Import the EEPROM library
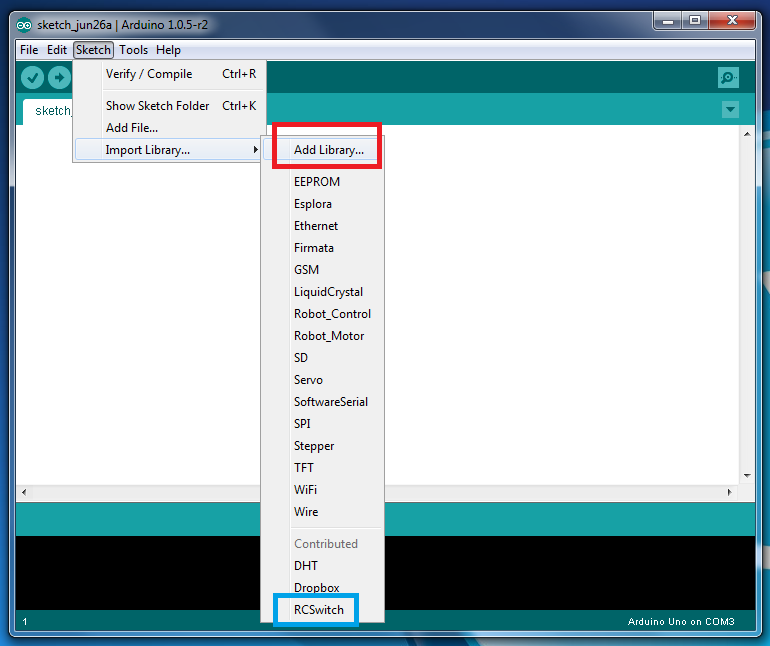Image resolution: width=770 pixels, height=646 pixels. [323, 182]
